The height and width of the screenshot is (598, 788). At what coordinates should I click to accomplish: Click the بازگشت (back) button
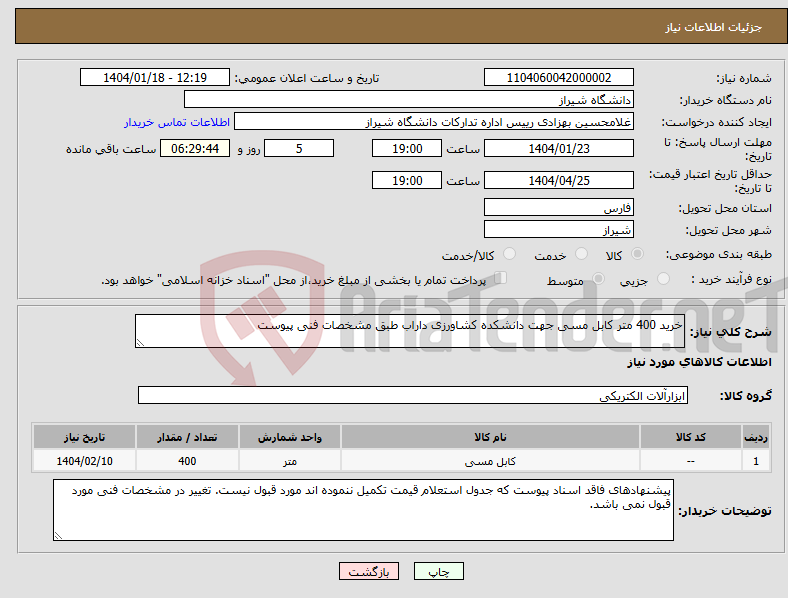pos(369,571)
